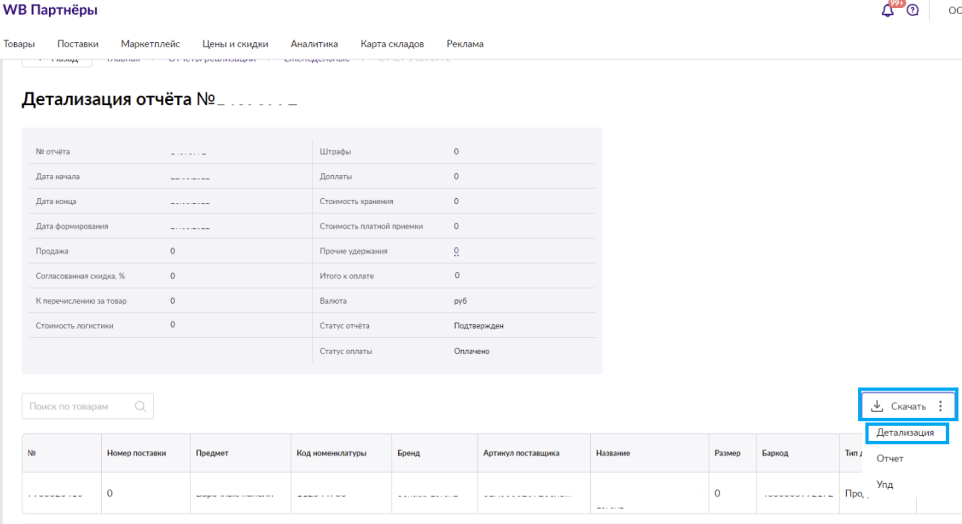Screen dimensions: 962x524
Task: Choose Отчет in the download dropdown
Action: 889,458
